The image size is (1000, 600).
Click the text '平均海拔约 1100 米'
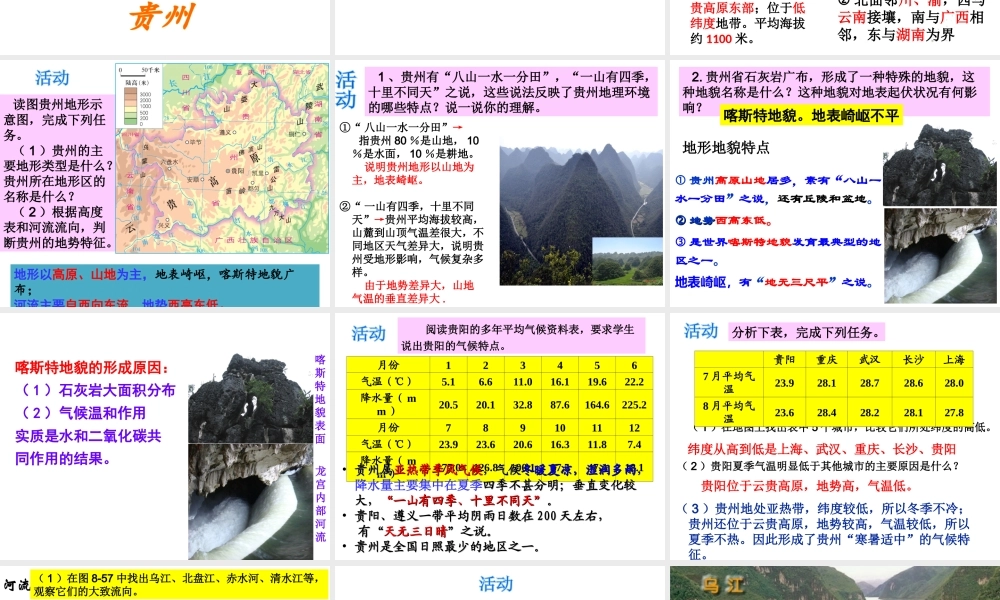tap(746, 31)
